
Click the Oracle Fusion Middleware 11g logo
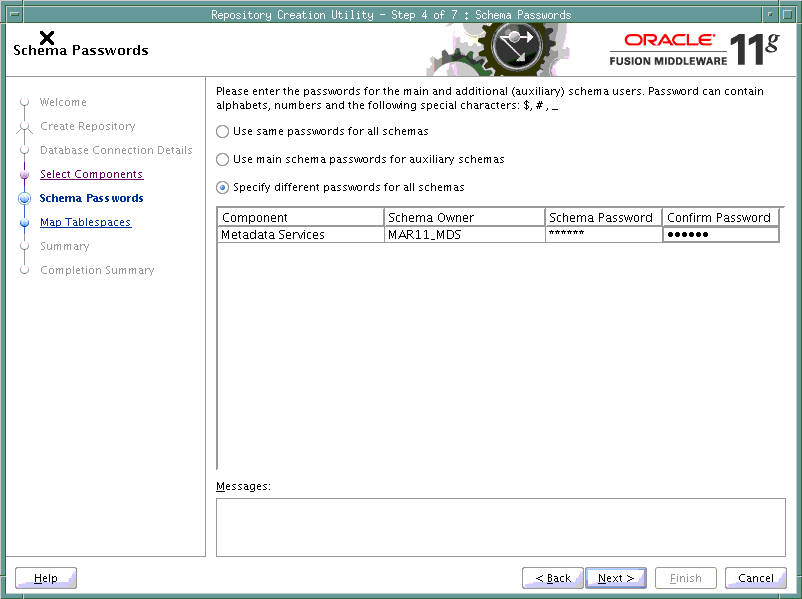pyautogui.click(x=695, y=49)
